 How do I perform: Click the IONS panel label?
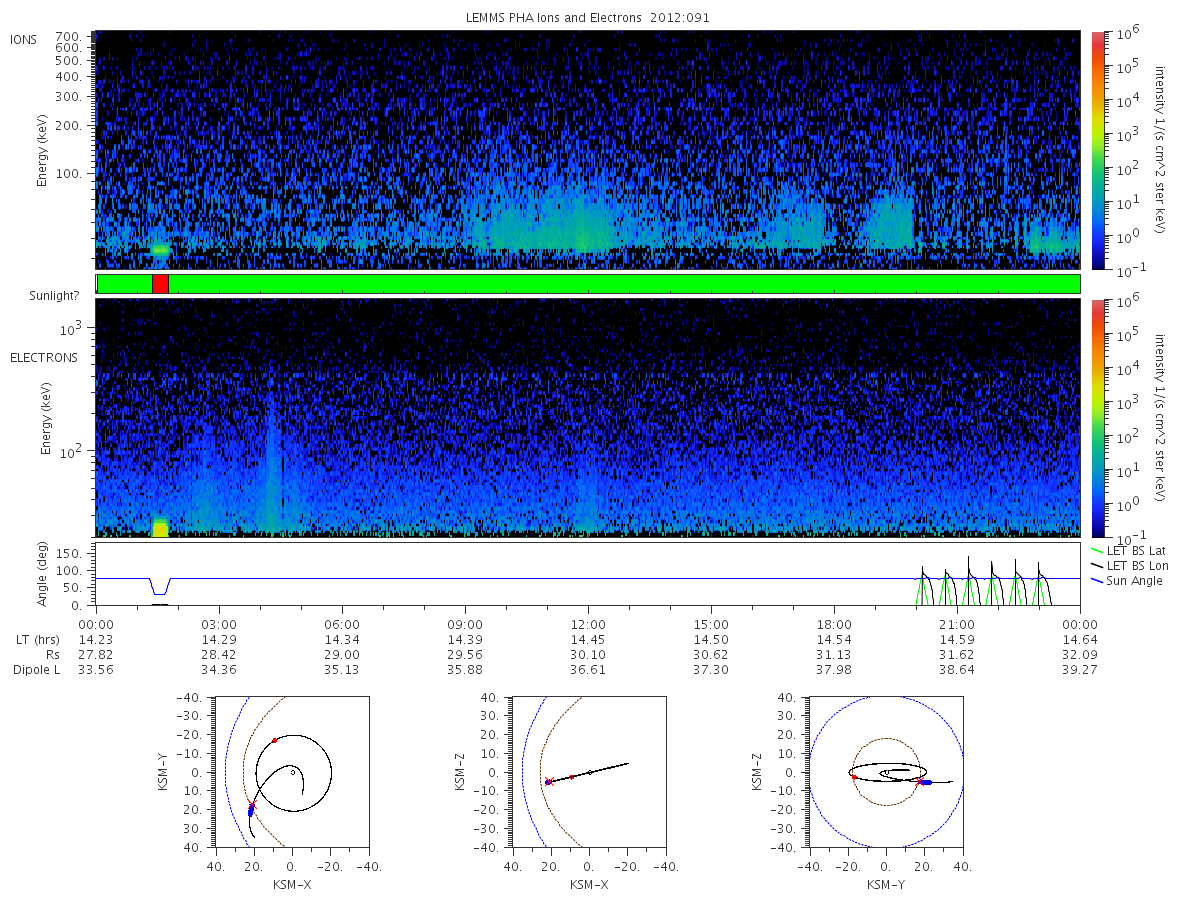[24, 39]
